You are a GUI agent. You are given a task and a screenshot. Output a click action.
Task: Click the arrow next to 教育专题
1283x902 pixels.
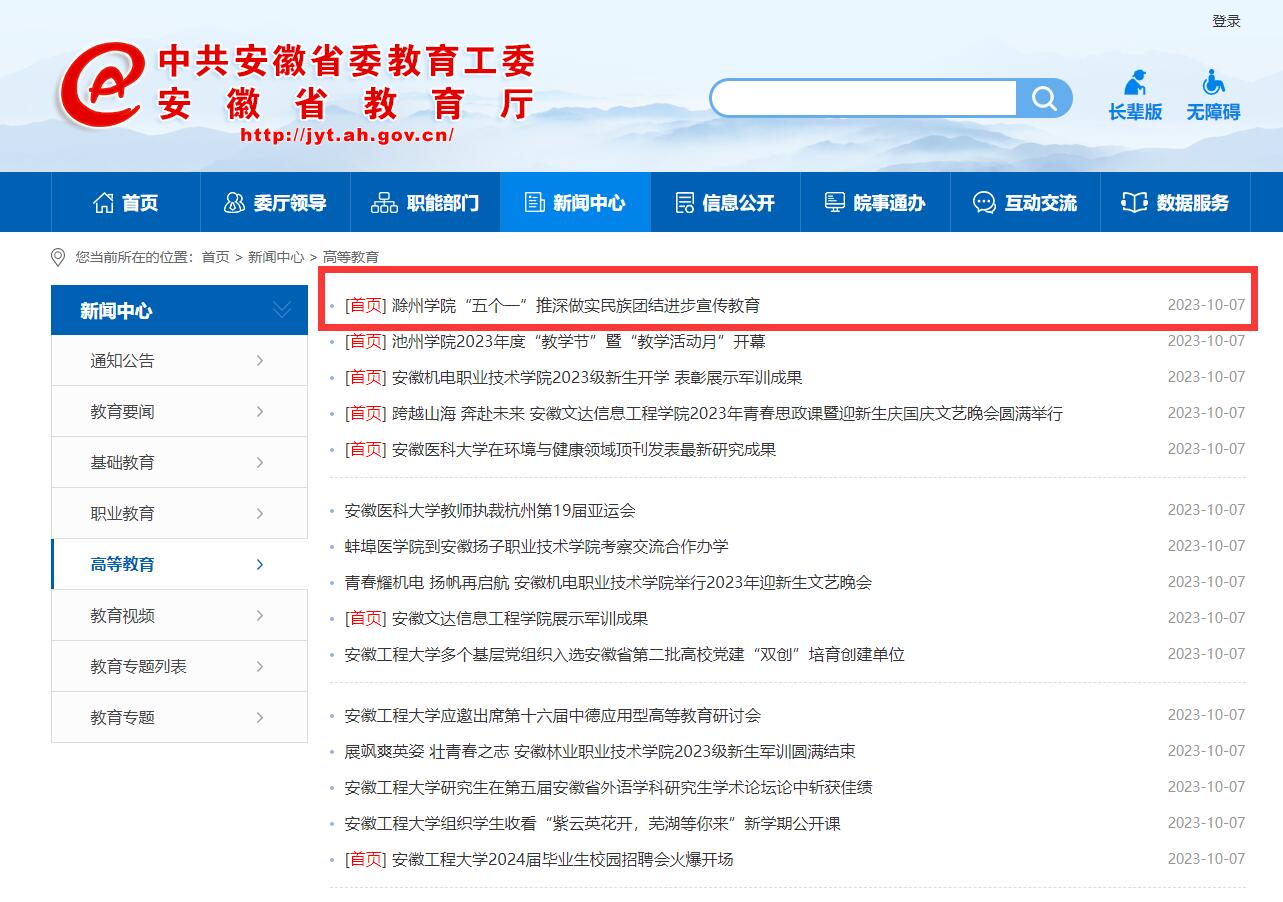tap(260, 717)
